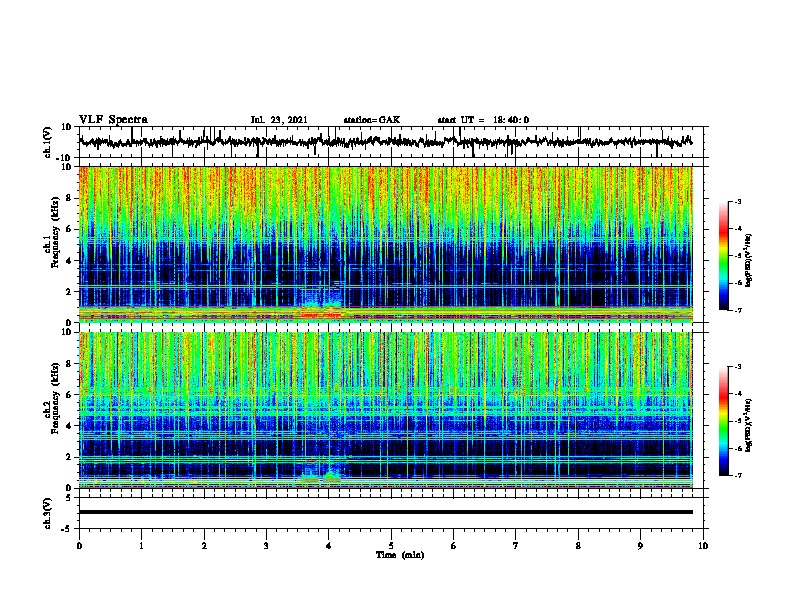Click the ch.1 "Frequency (kHz)" axis label
This screenshot has height=612, width=792.
(x=55, y=233)
